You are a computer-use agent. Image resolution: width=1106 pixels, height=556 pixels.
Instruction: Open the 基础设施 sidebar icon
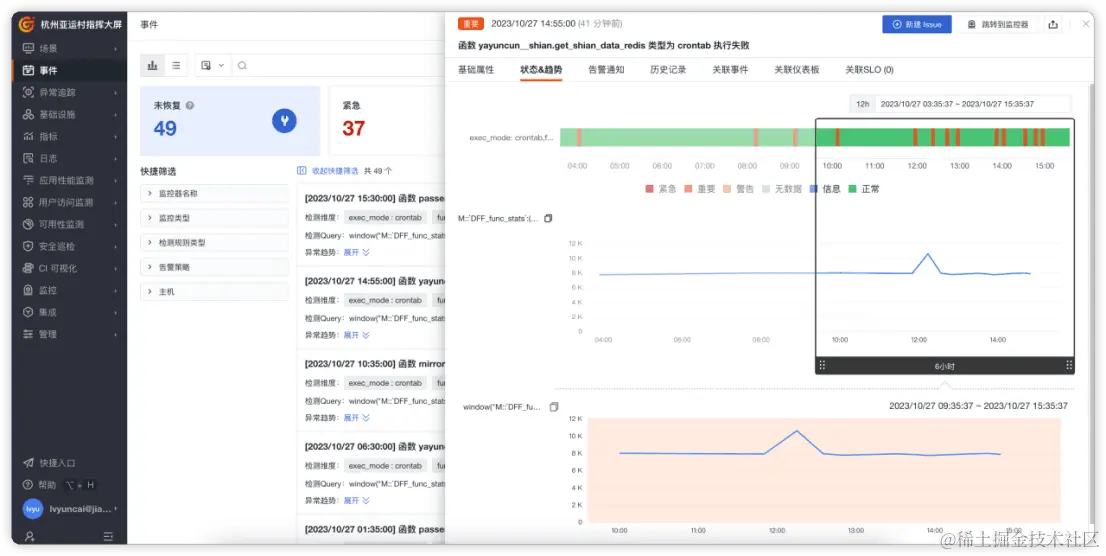point(28,114)
